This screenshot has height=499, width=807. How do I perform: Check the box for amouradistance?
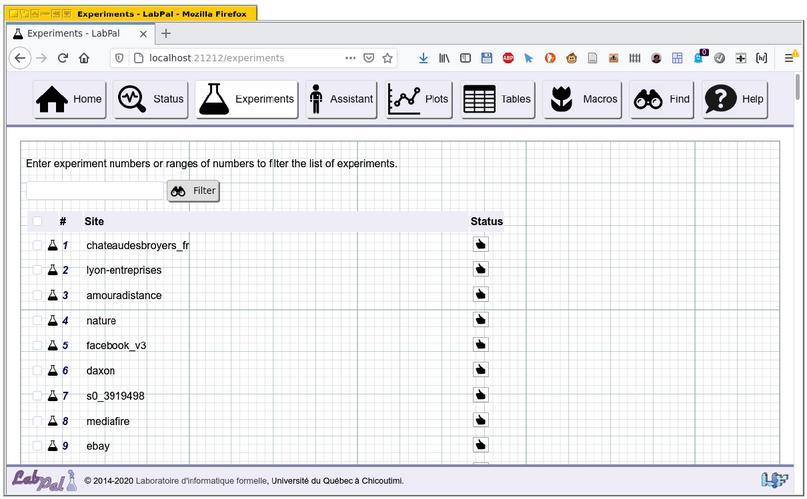[x=37, y=295]
